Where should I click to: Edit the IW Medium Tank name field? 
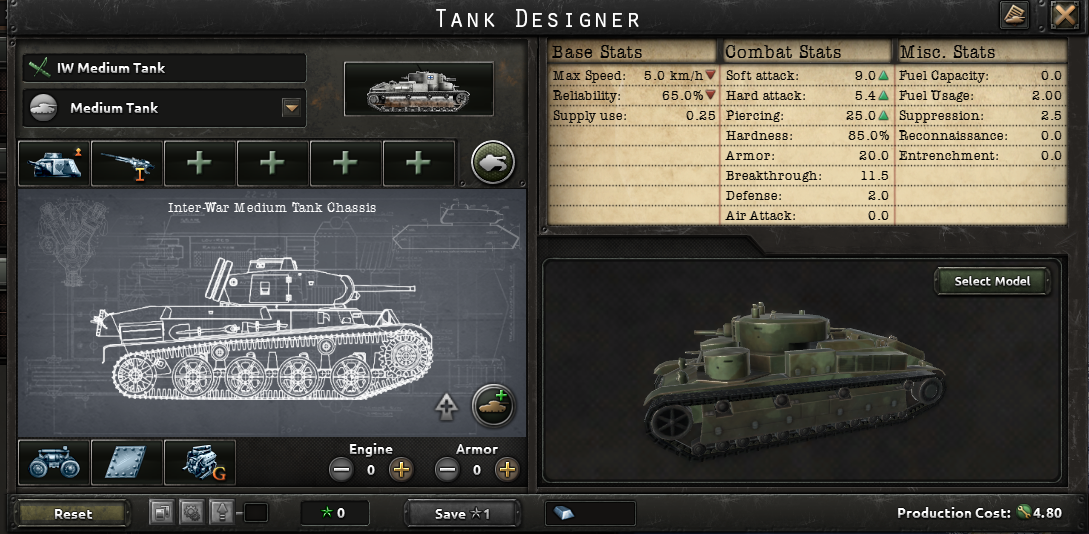(x=165, y=68)
